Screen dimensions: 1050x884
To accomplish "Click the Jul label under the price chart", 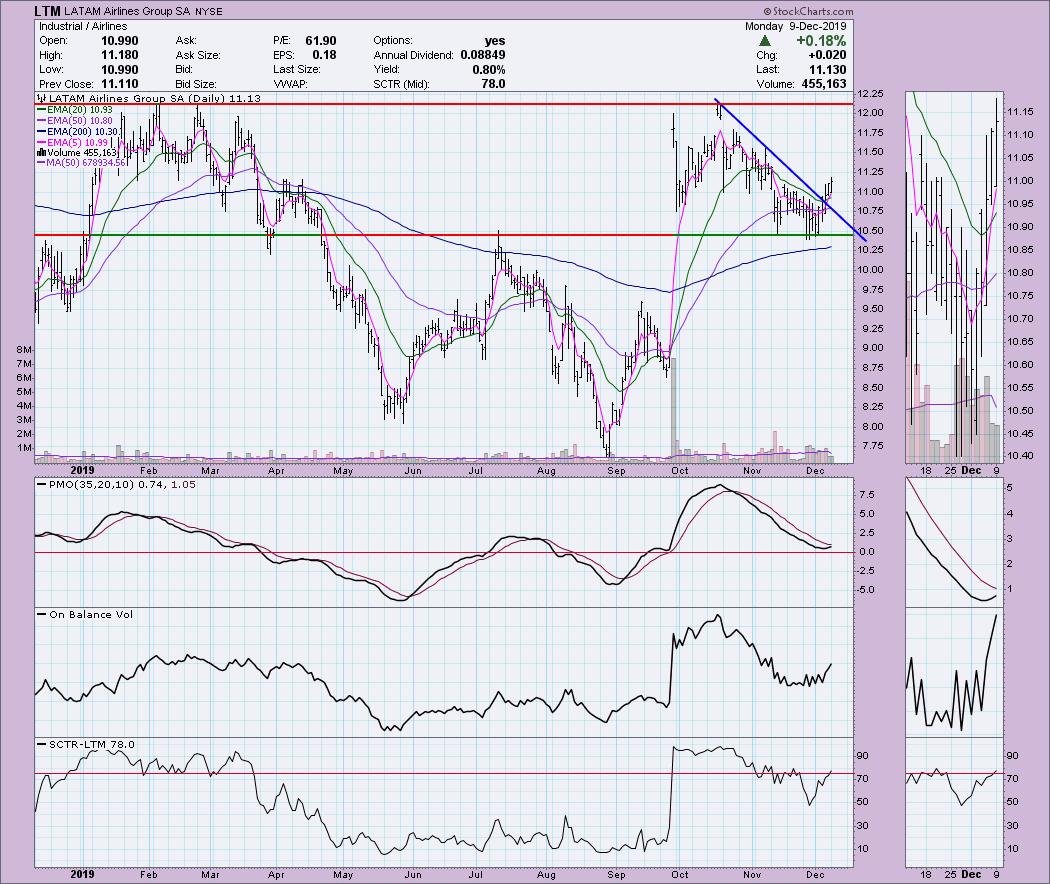I will [x=476, y=470].
